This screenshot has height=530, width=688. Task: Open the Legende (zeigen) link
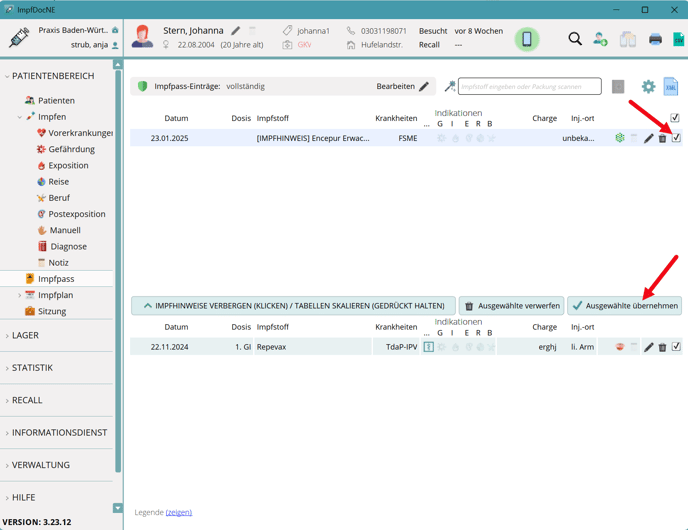pos(179,512)
